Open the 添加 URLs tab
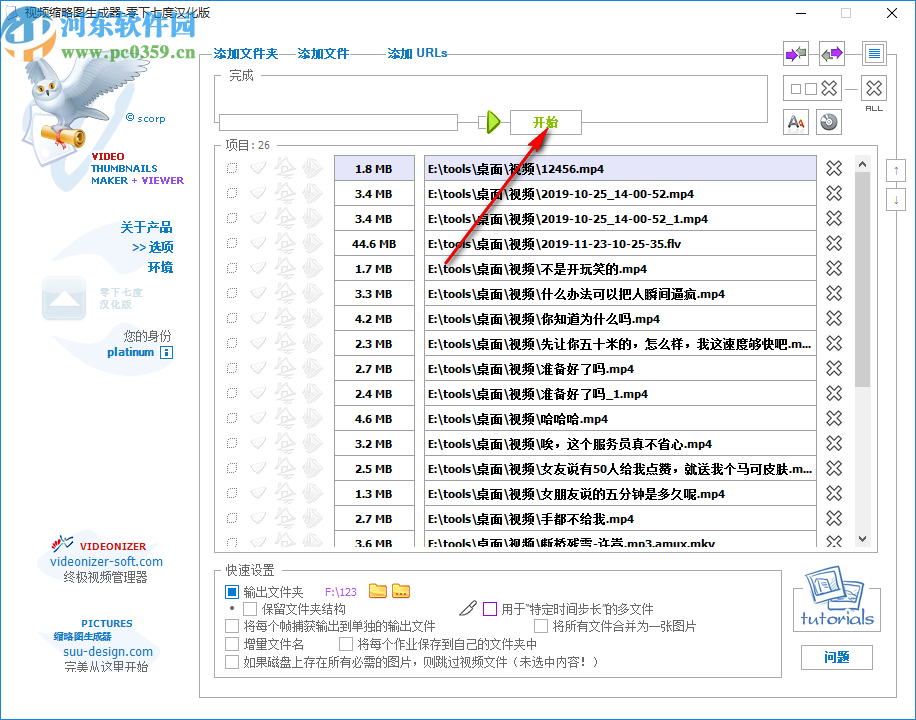Image resolution: width=916 pixels, height=720 pixels. point(417,53)
